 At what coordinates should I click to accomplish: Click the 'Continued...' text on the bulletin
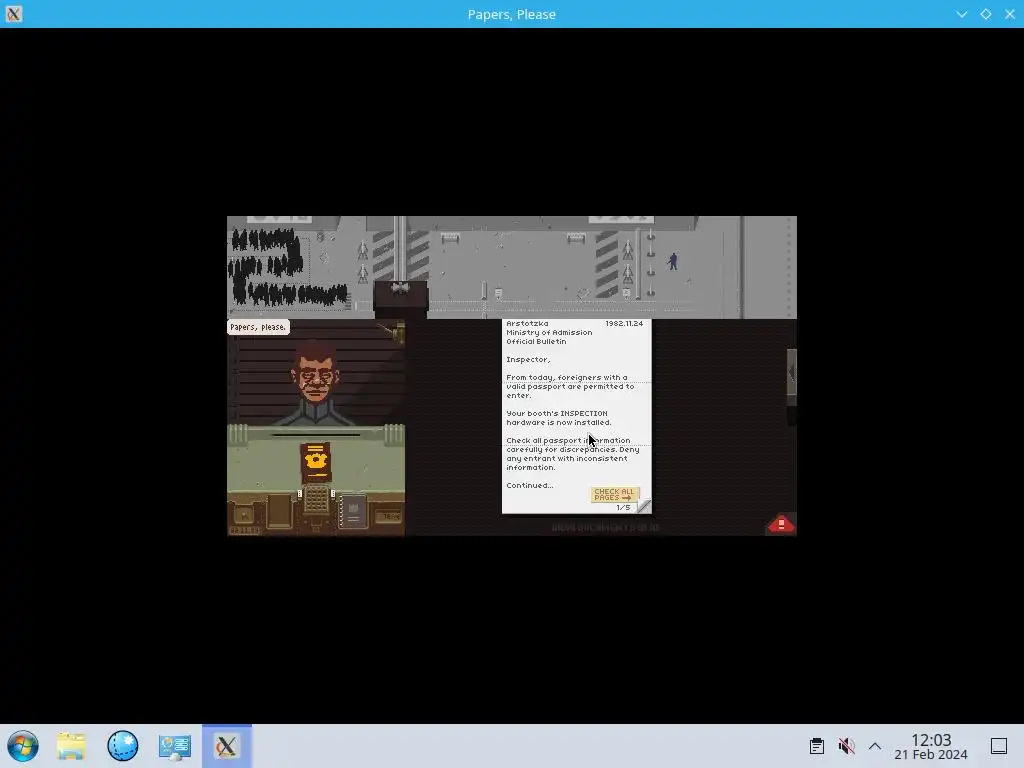coord(530,485)
